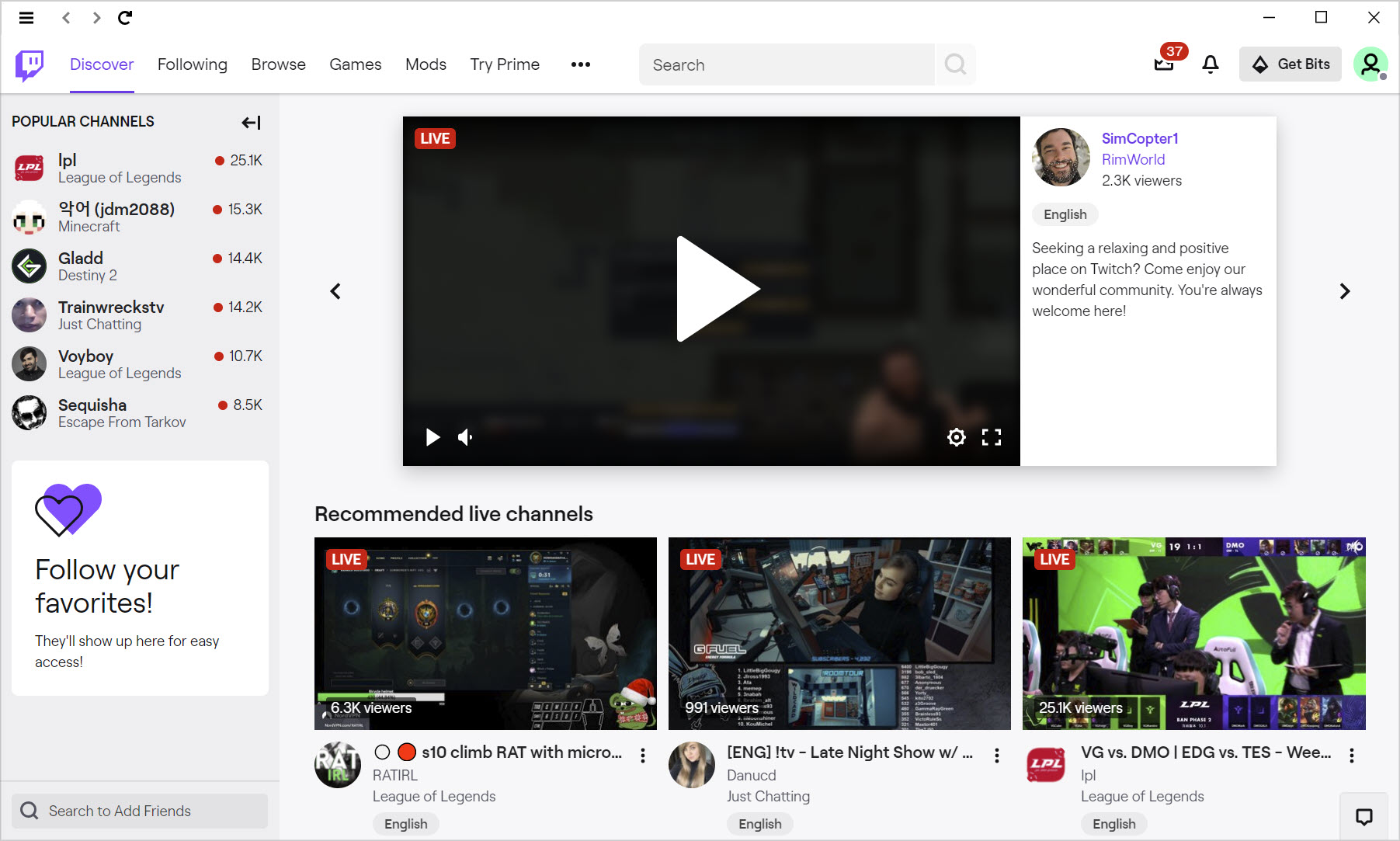Click the League of Legends link under RATIRL
This screenshot has height=841, width=1400.
434,796
